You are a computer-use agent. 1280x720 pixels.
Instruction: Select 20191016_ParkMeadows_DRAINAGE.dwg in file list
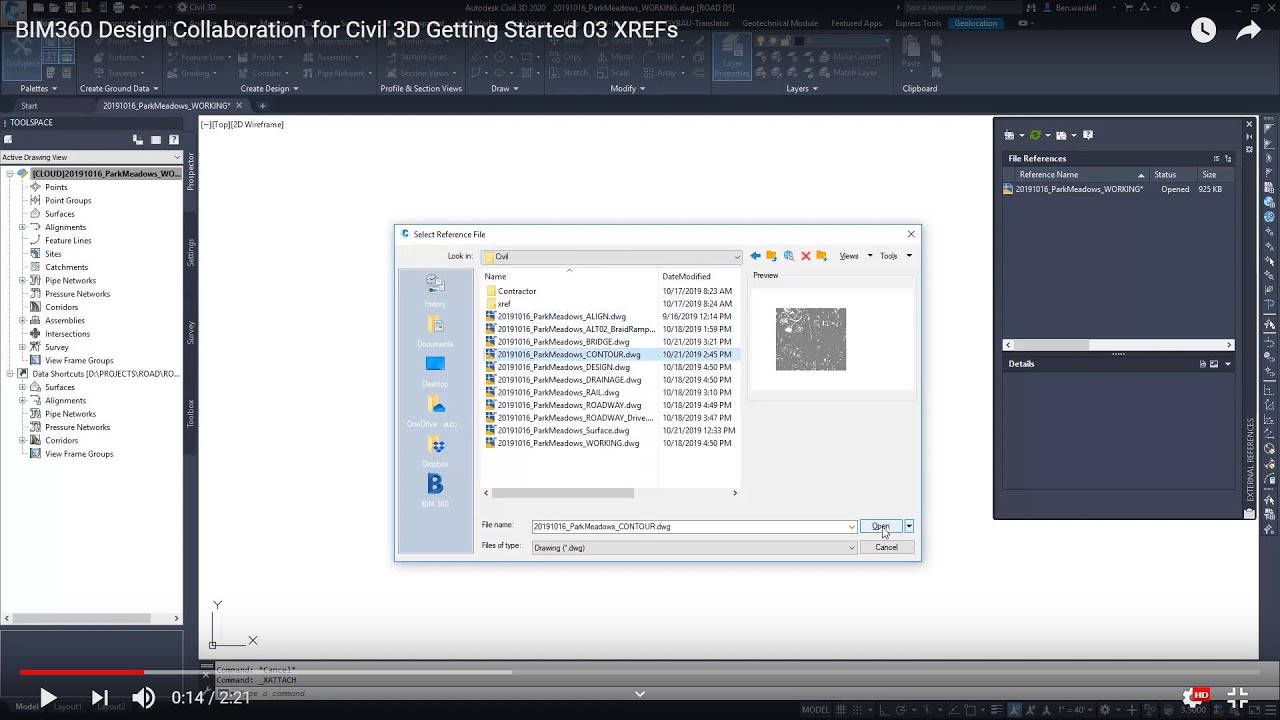(569, 380)
